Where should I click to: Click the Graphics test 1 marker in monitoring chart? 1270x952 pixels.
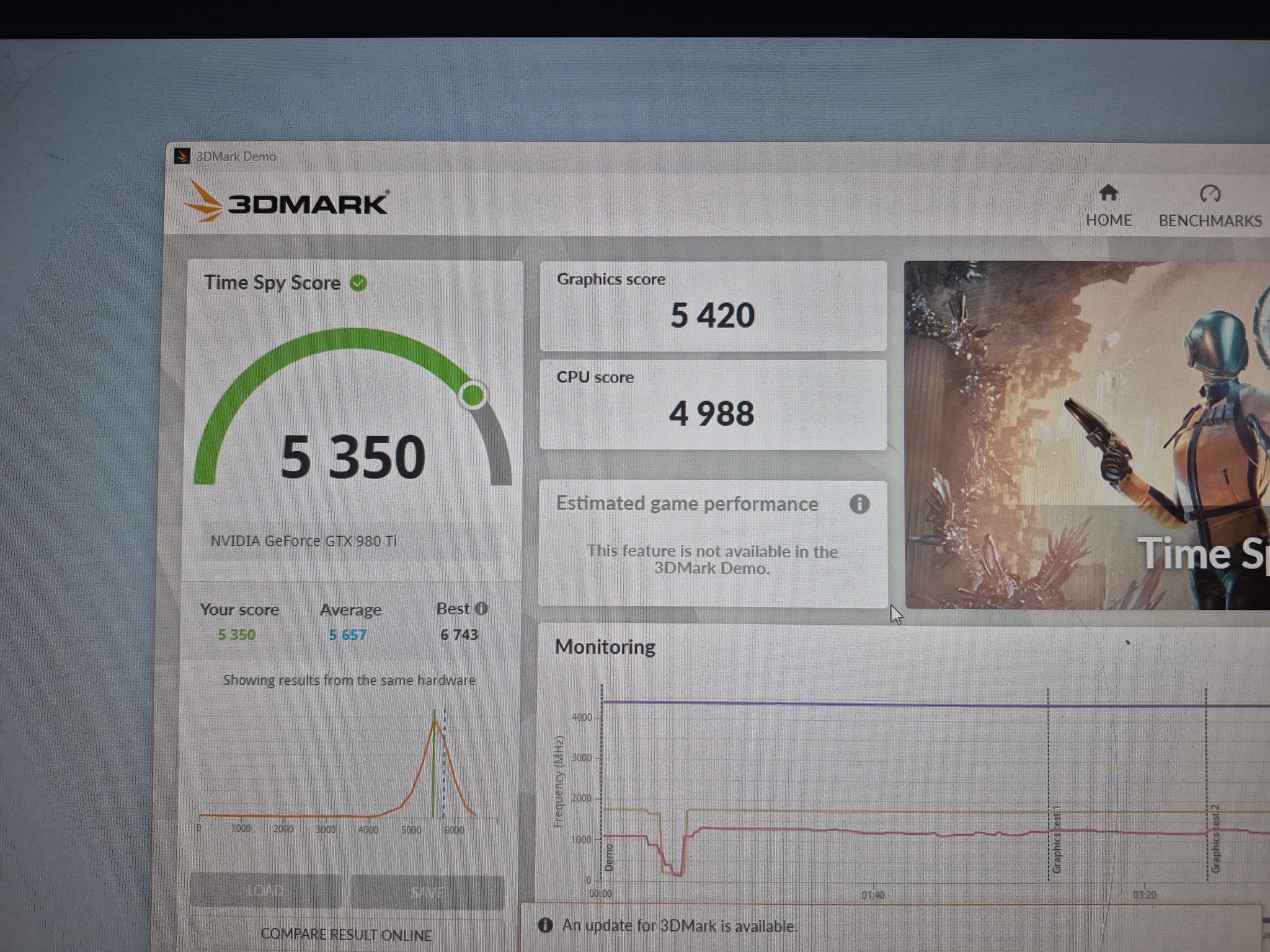tap(1057, 839)
